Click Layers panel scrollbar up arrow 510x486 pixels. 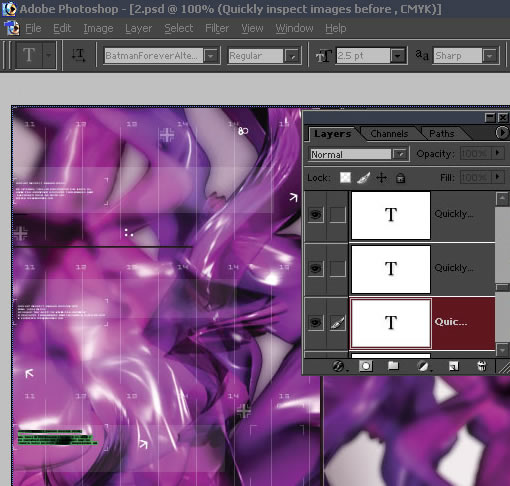coord(502,199)
